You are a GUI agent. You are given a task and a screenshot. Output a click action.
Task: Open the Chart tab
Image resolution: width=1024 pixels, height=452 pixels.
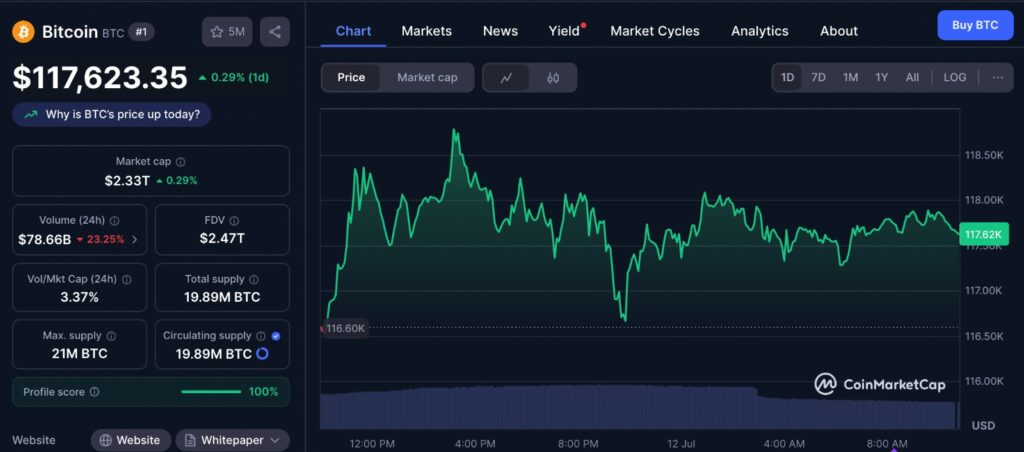coord(353,31)
